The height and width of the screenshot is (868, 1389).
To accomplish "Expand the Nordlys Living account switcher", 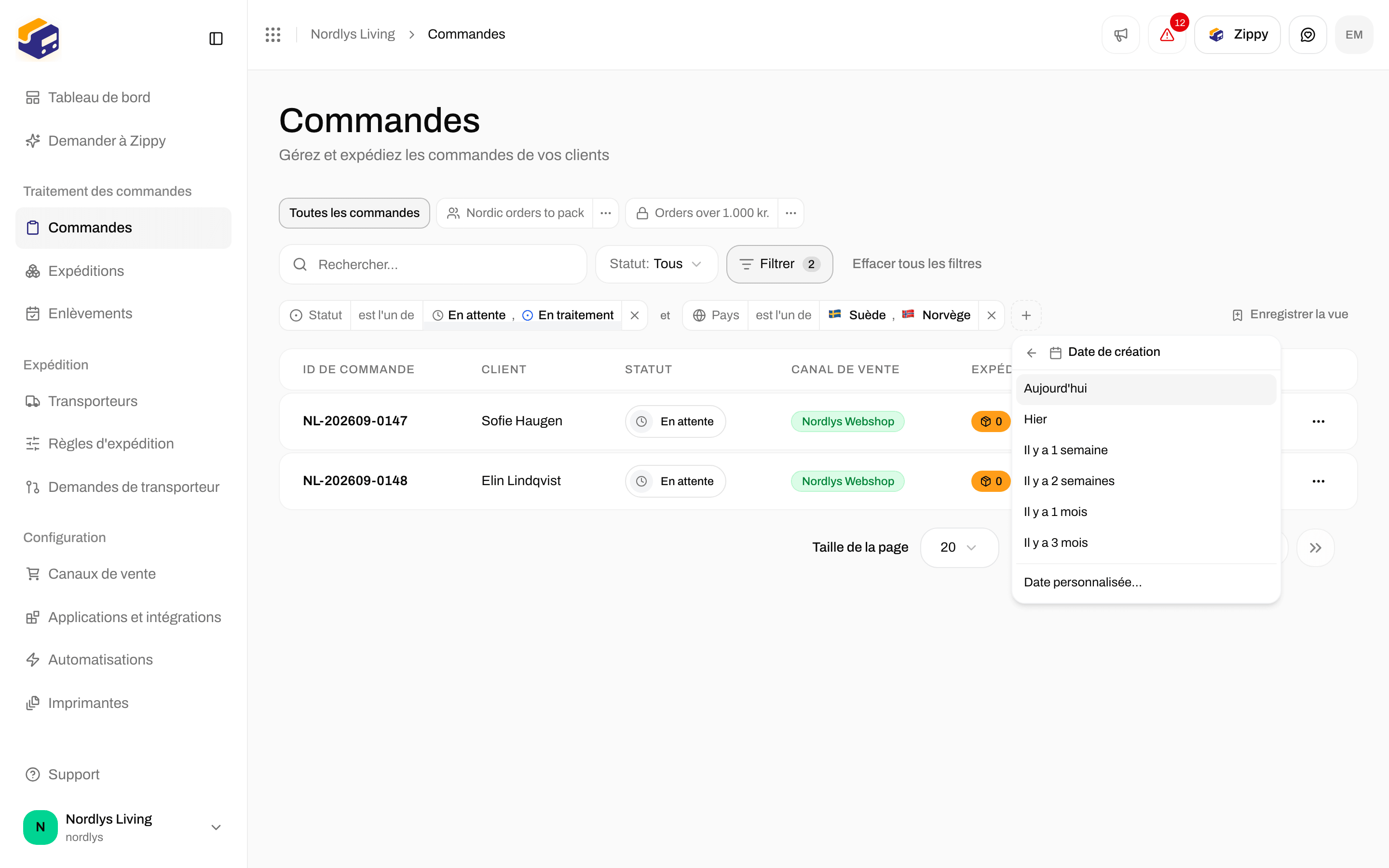I will pos(123,827).
